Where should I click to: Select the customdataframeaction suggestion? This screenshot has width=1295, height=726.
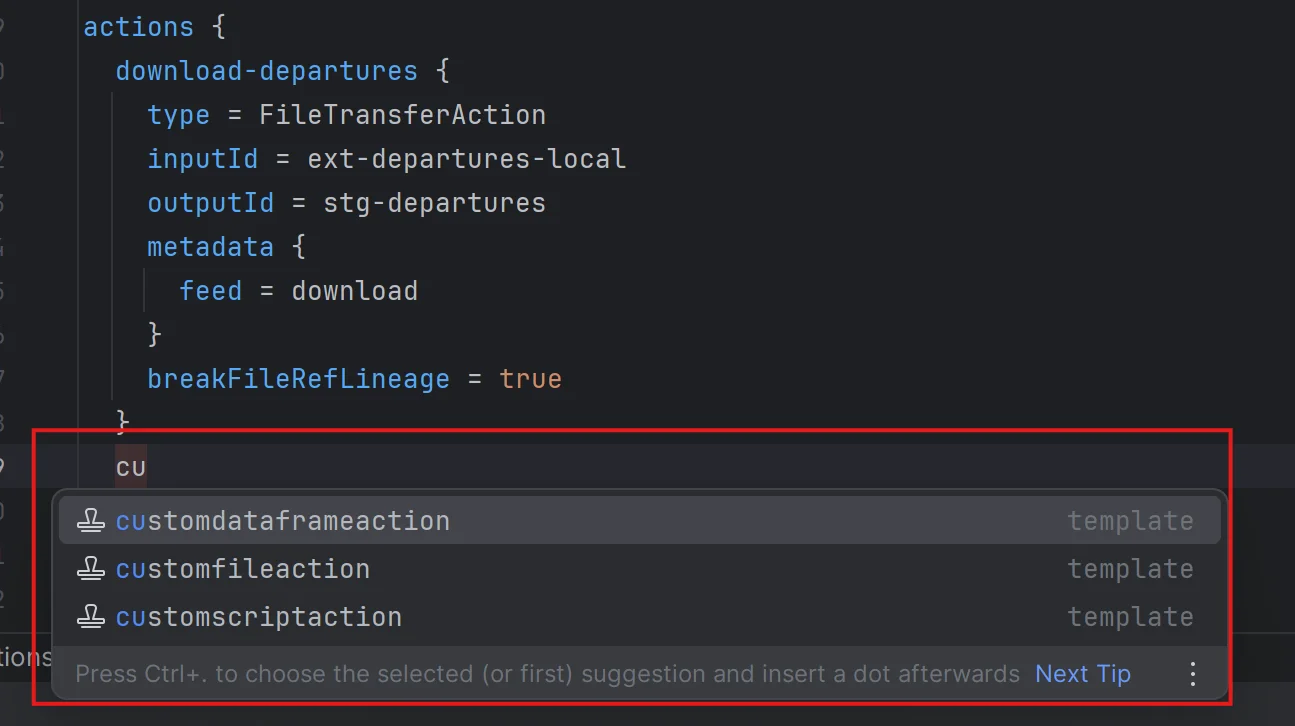click(282, 520)
